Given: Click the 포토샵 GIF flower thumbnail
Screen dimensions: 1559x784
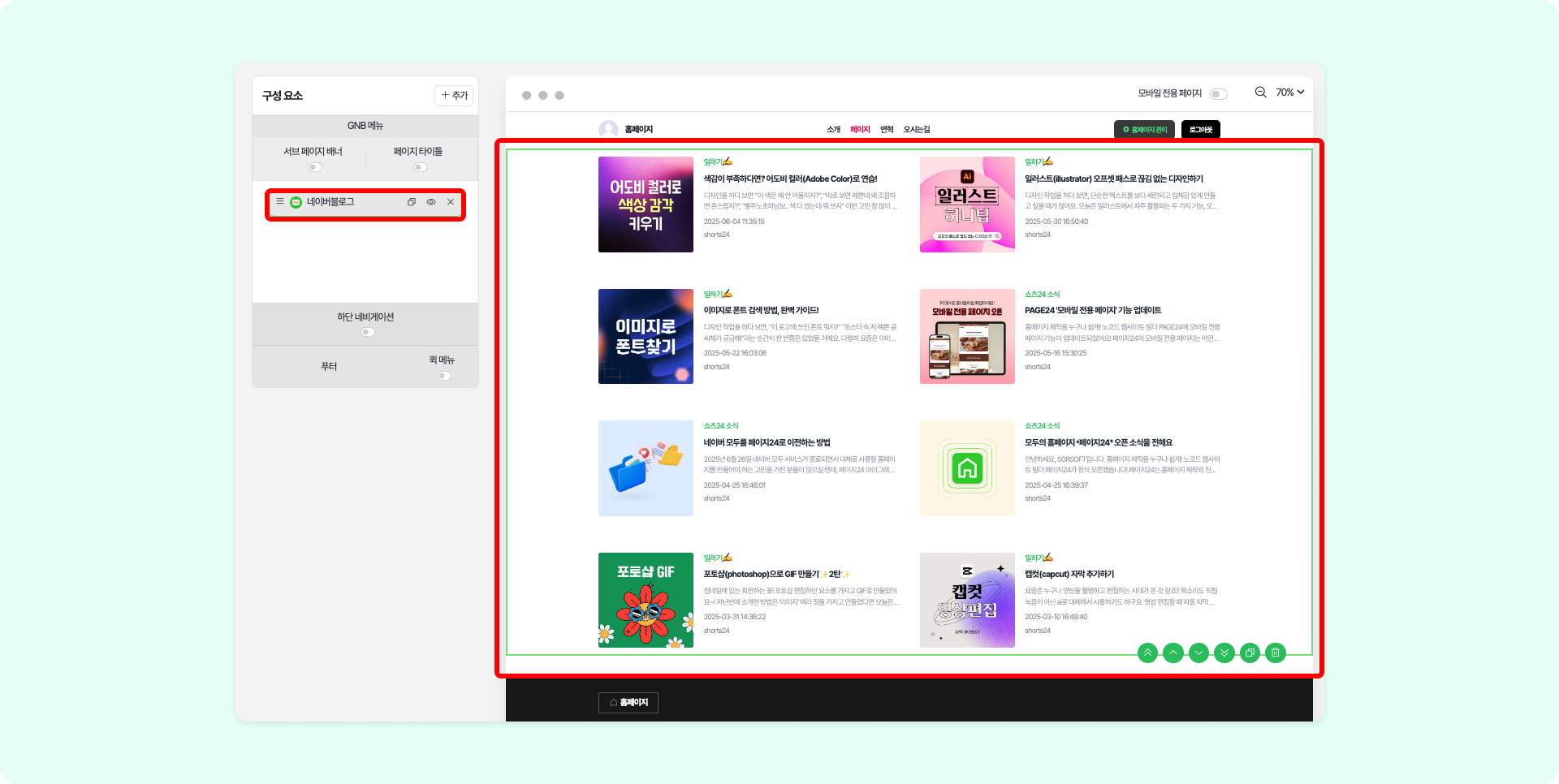Looking at the screenshot, I should 646,600.
